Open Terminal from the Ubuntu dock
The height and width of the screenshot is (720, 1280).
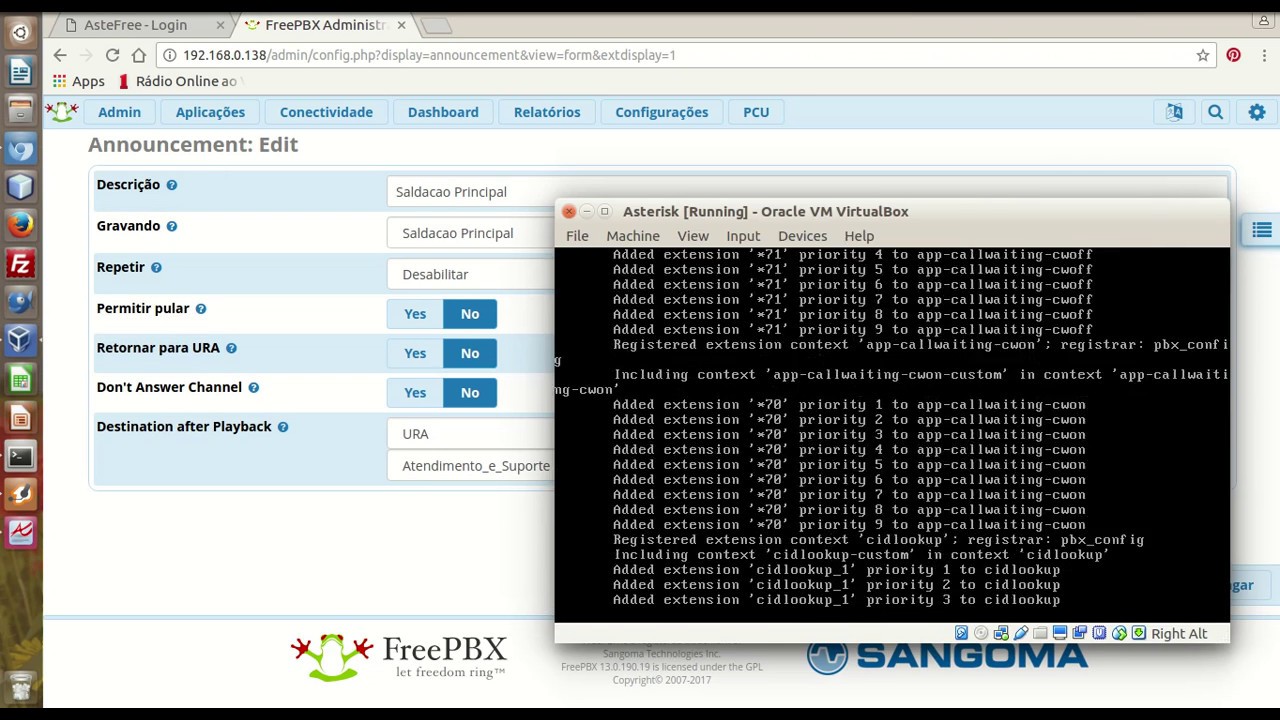coord(20,457)
